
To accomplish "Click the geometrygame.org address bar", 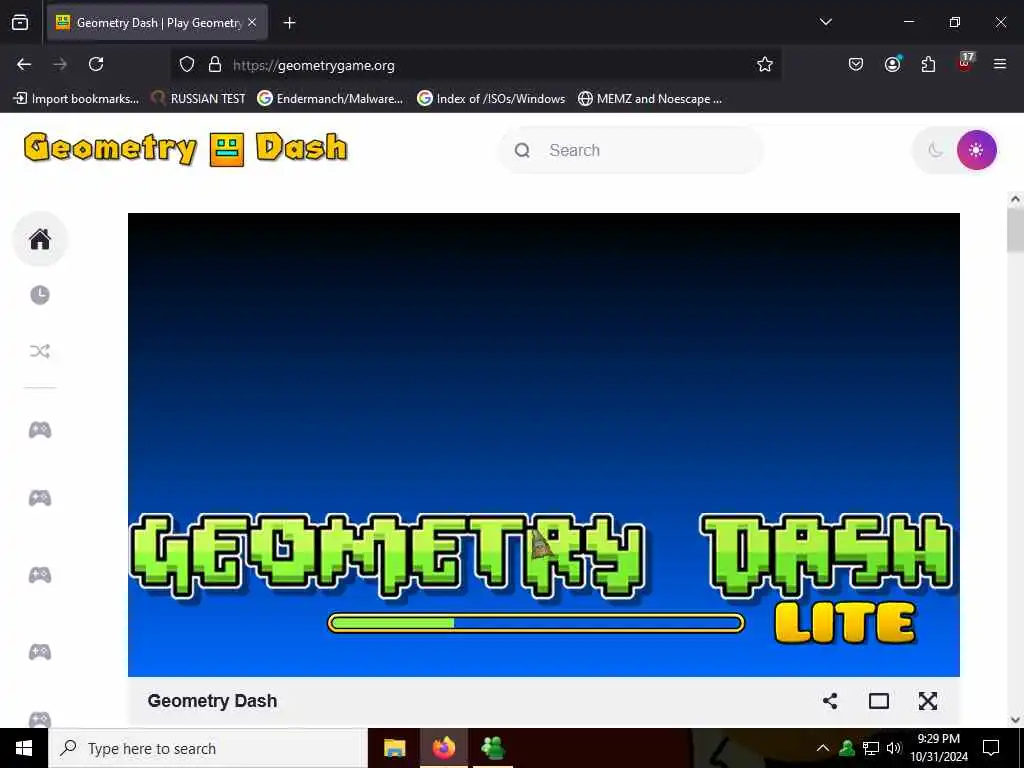I will point(477,65).
